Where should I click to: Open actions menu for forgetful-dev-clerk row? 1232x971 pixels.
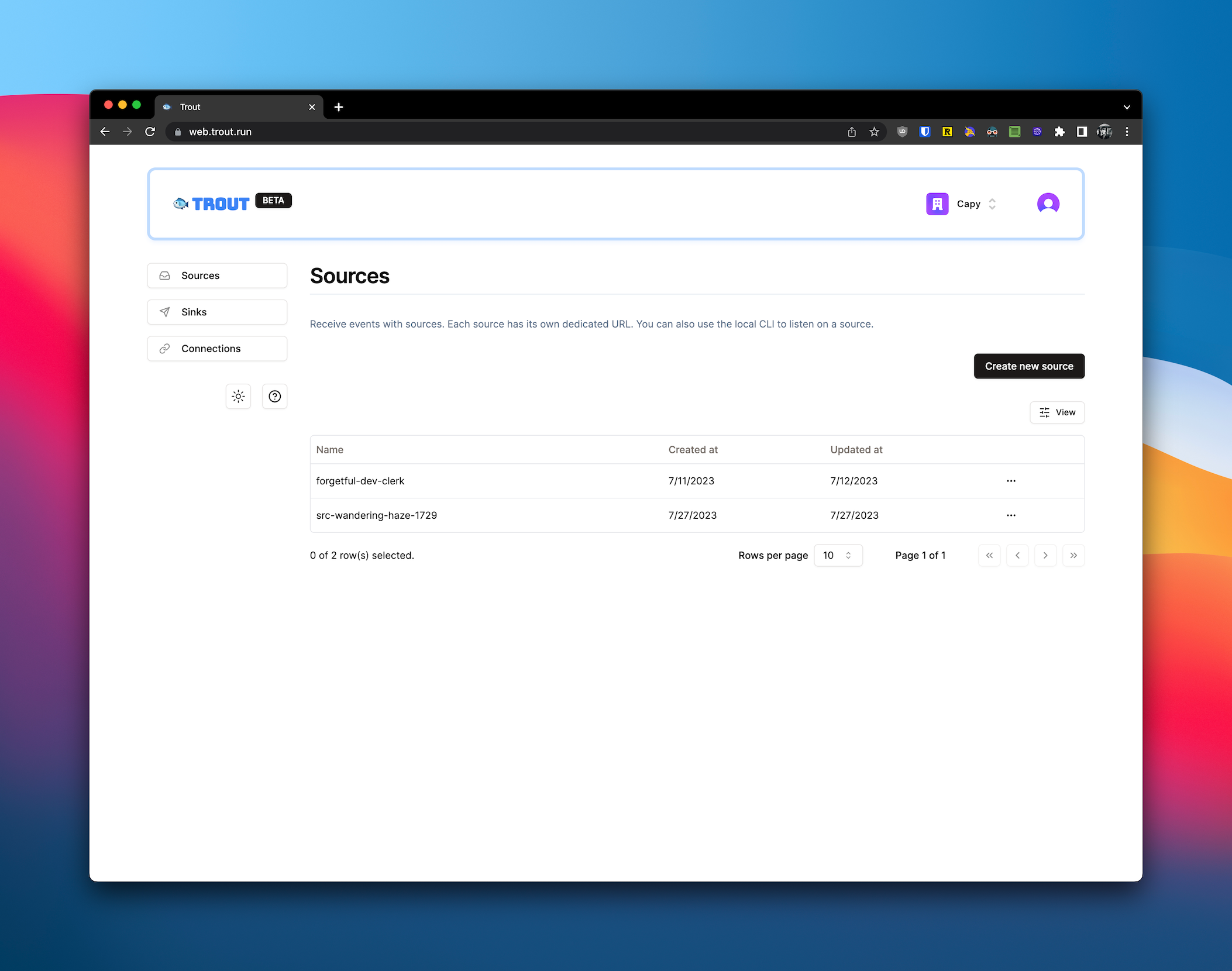pyautogui.click(x=1011, y=481)
